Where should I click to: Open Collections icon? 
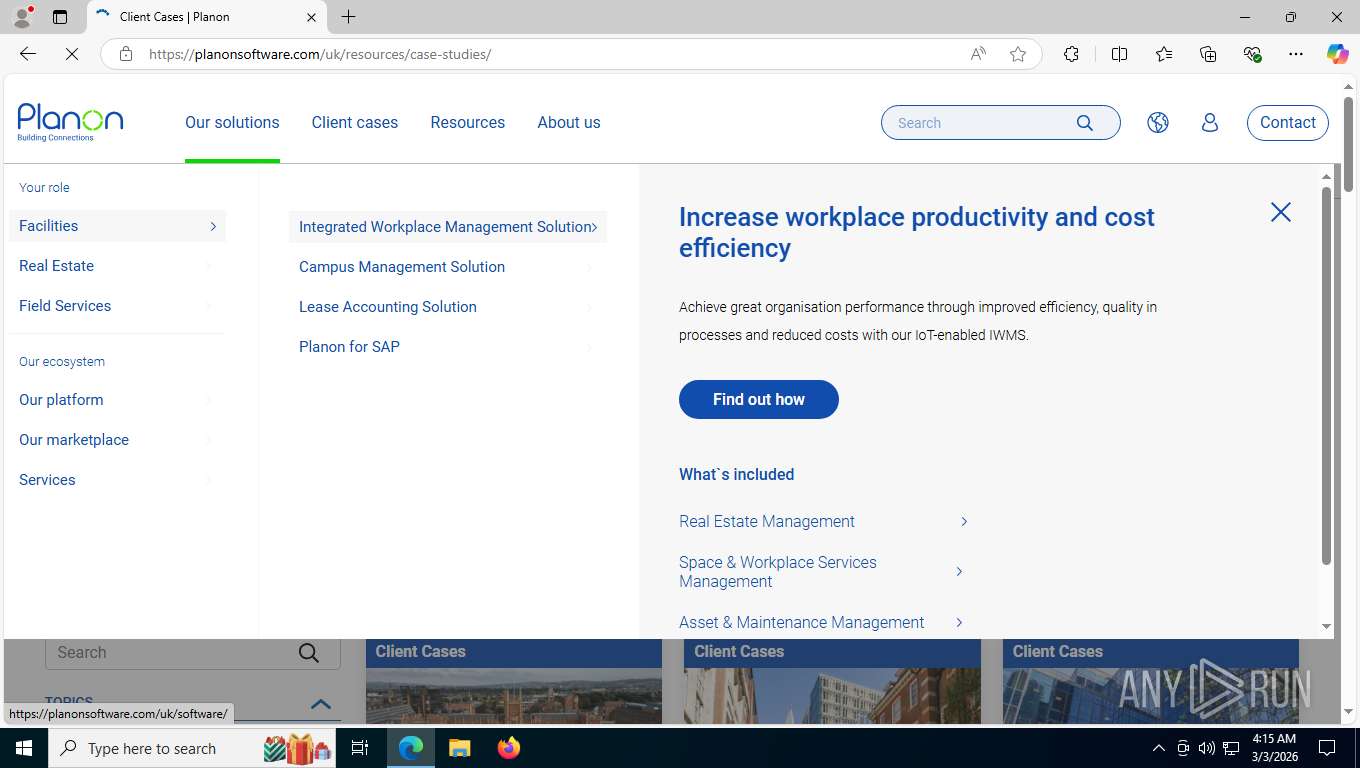coord(1208,54)
